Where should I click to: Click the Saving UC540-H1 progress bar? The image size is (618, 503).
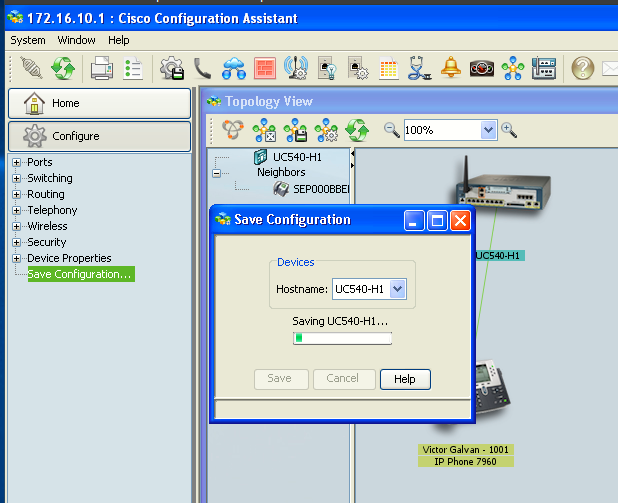[x=342, y=338]
